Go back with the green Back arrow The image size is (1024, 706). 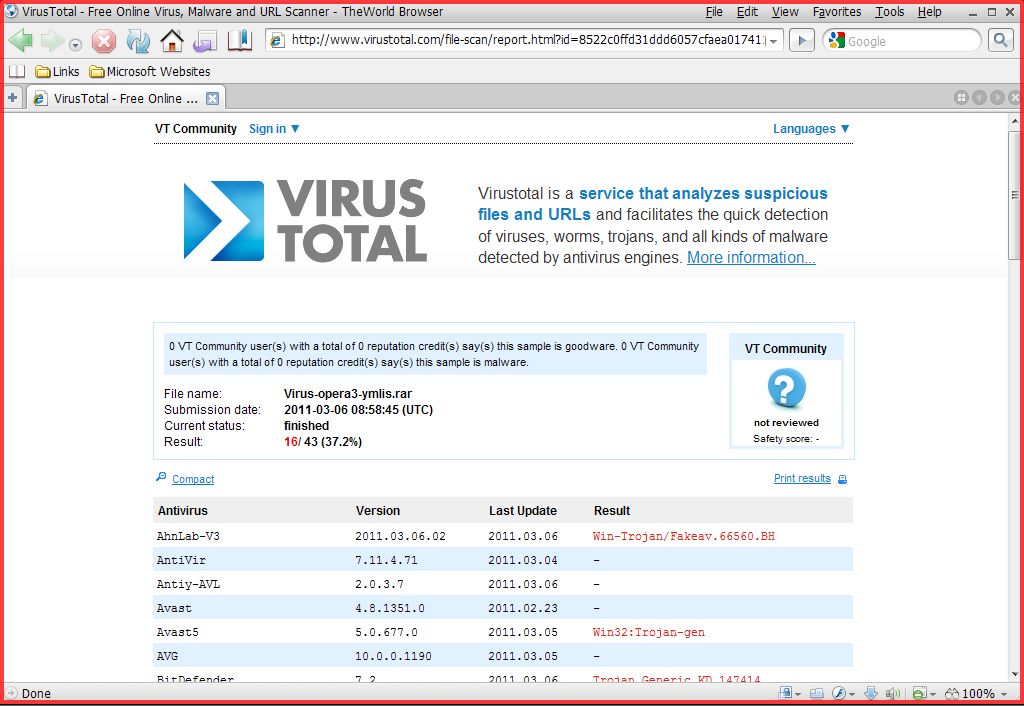22,40
